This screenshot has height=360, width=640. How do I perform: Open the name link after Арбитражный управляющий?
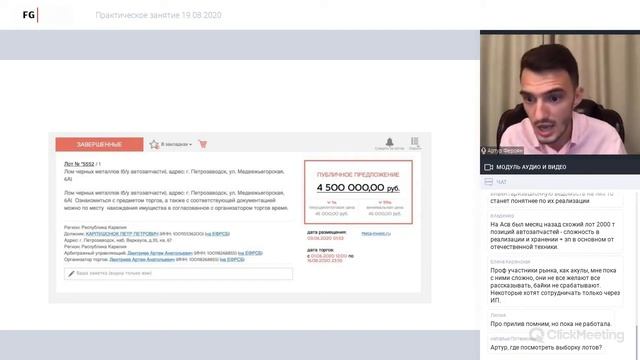coord(160,253)
